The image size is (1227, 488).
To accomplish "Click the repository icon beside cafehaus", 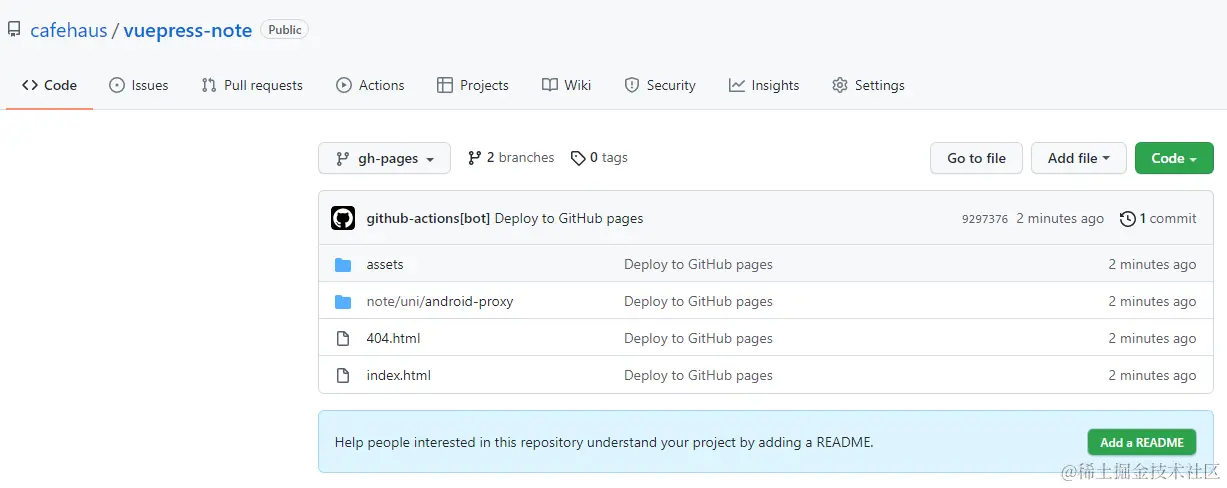I will pyautogui.click(x=14, y=30).
